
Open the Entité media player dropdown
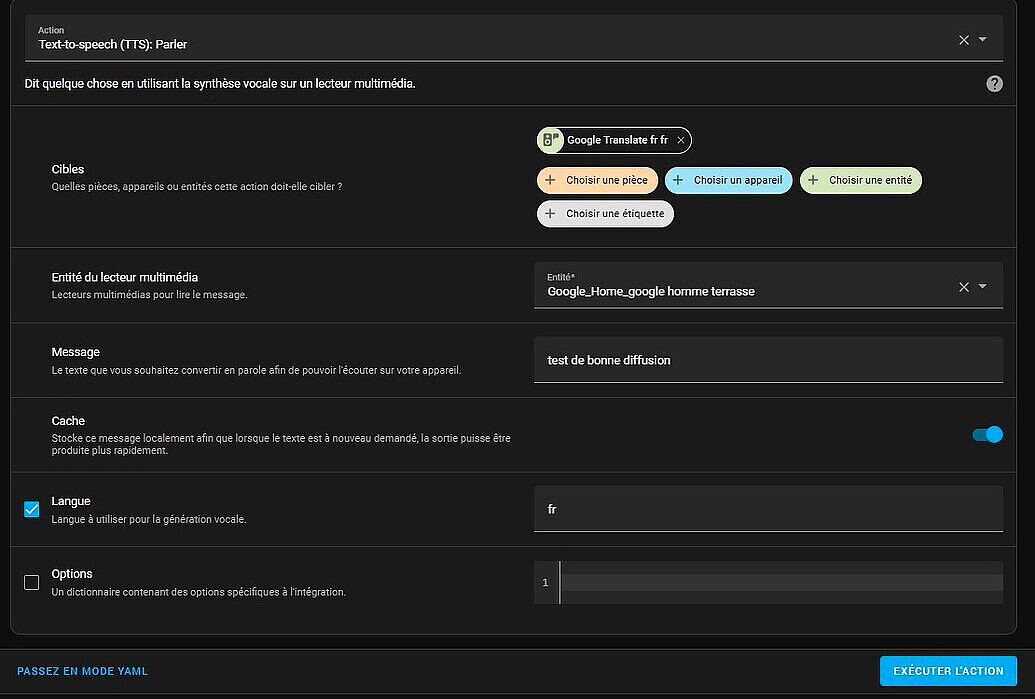(983, 286)
